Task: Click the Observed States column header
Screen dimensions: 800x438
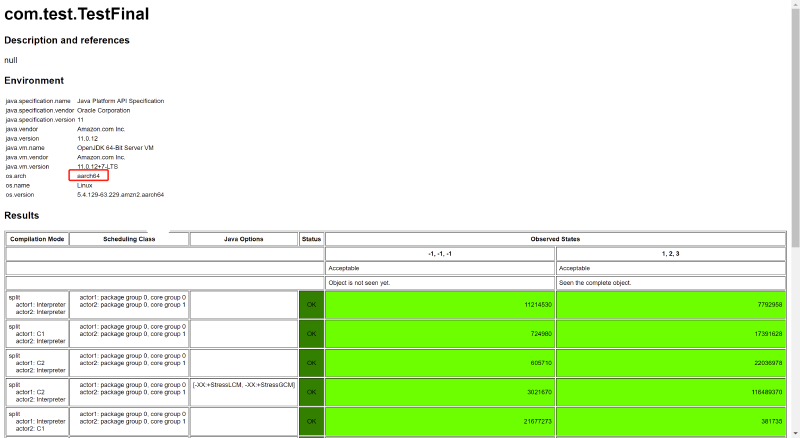Action: 555,239
